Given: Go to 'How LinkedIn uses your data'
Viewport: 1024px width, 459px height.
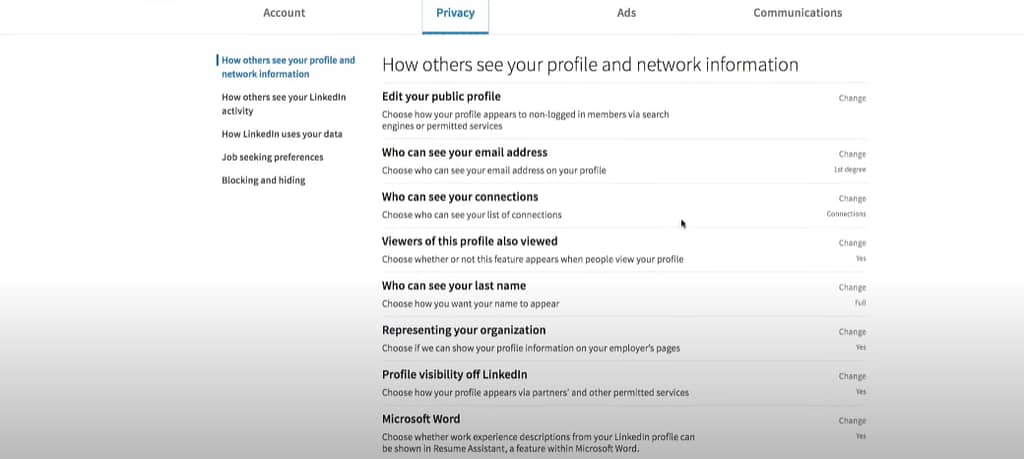Looking at the screenshot, I should point(282,134).
